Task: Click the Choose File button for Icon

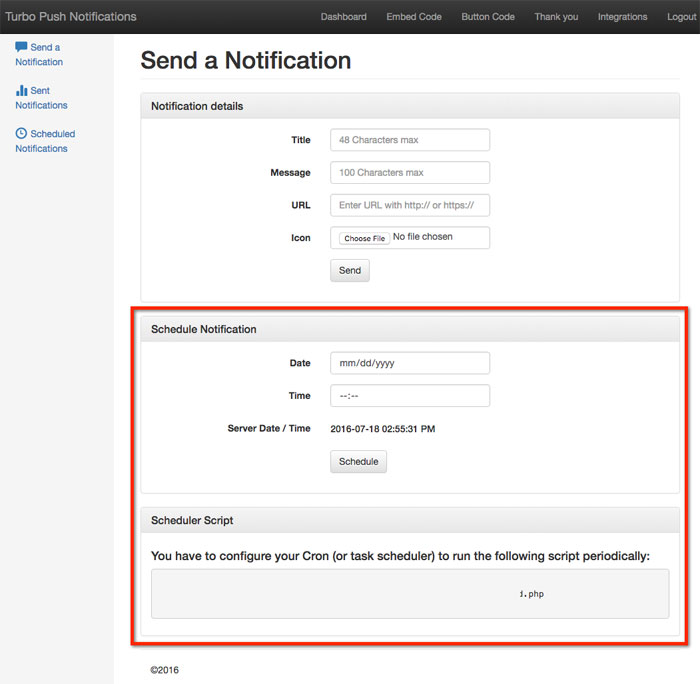Action: [364, 238]
